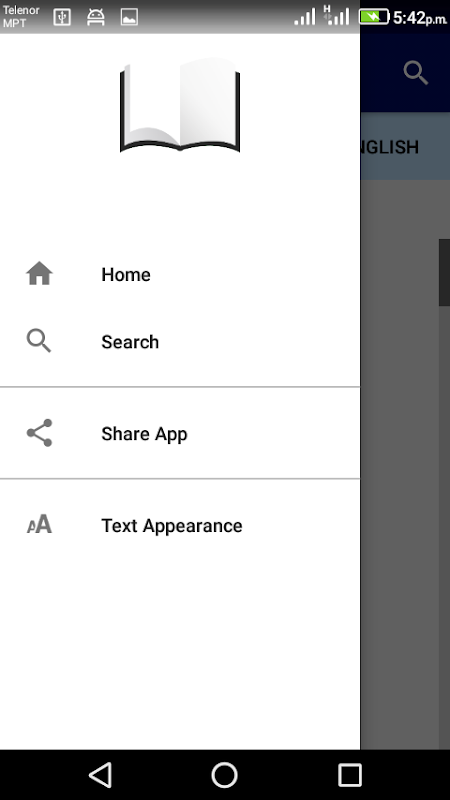
Task: Tap the Search magnifier icon in drawer
Action: [x=39, y=341]
